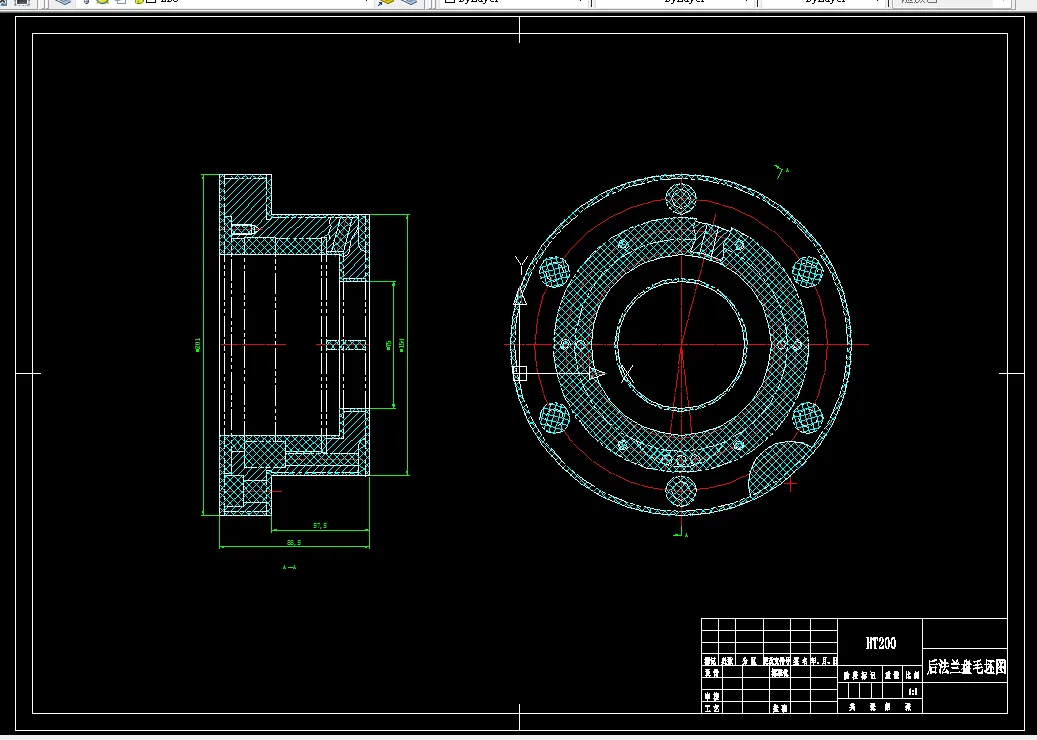Click the 工艺 label in title block
The height and width of the screenshot is (740, 1037).
tap(712, 708)
